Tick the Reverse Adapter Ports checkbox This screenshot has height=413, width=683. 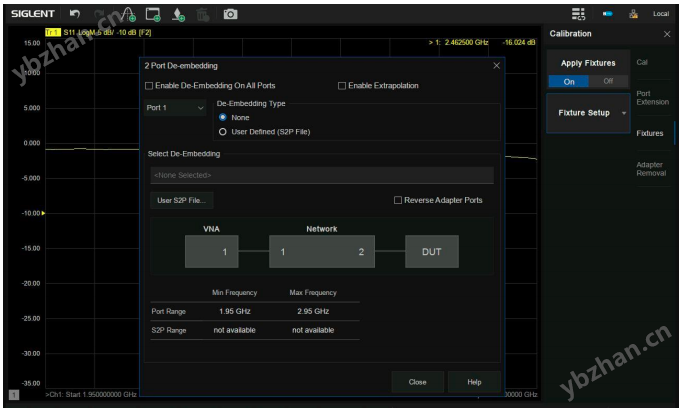pyautogui.click(x=398, y=200)
